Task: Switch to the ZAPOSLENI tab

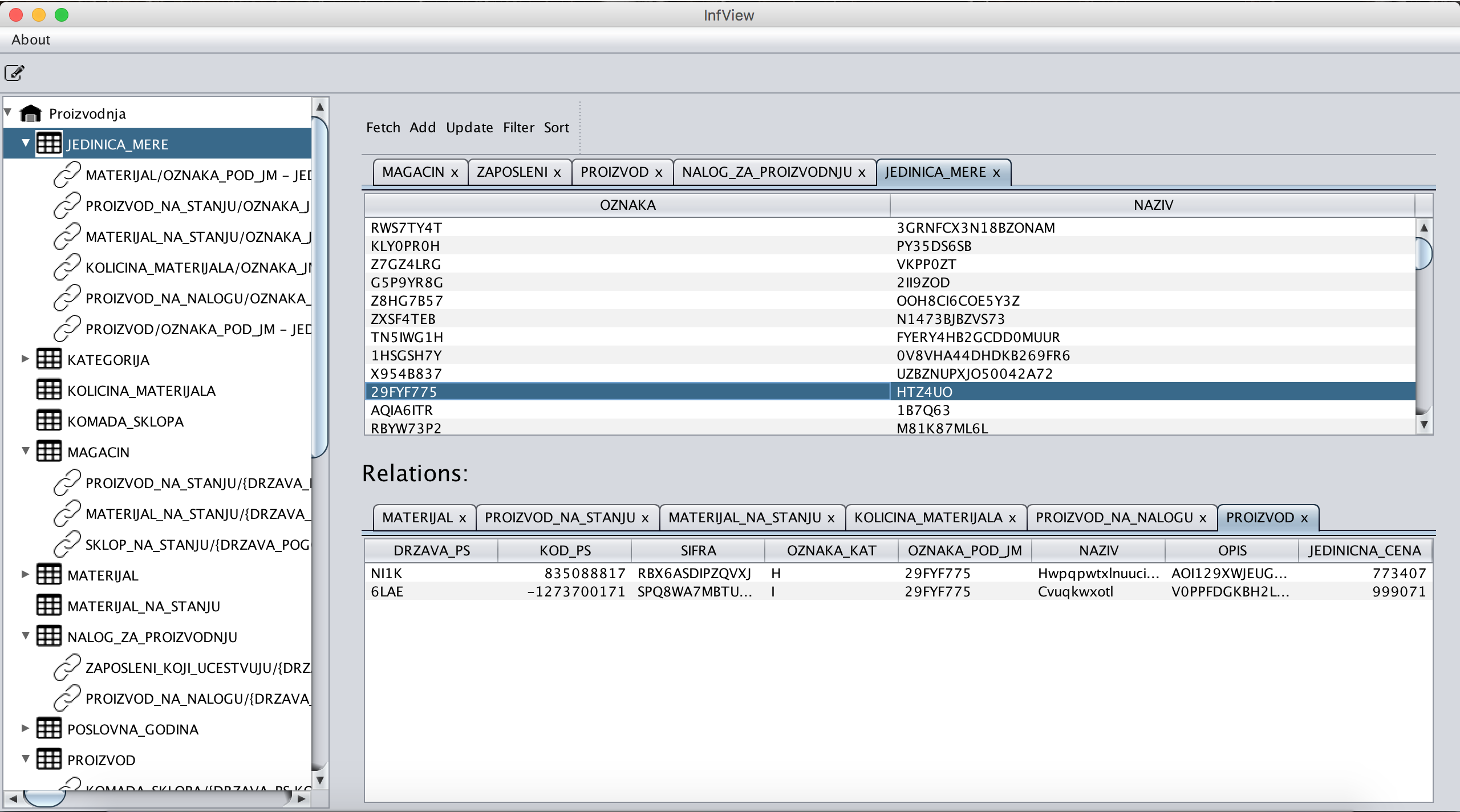Action: point(512,172)
